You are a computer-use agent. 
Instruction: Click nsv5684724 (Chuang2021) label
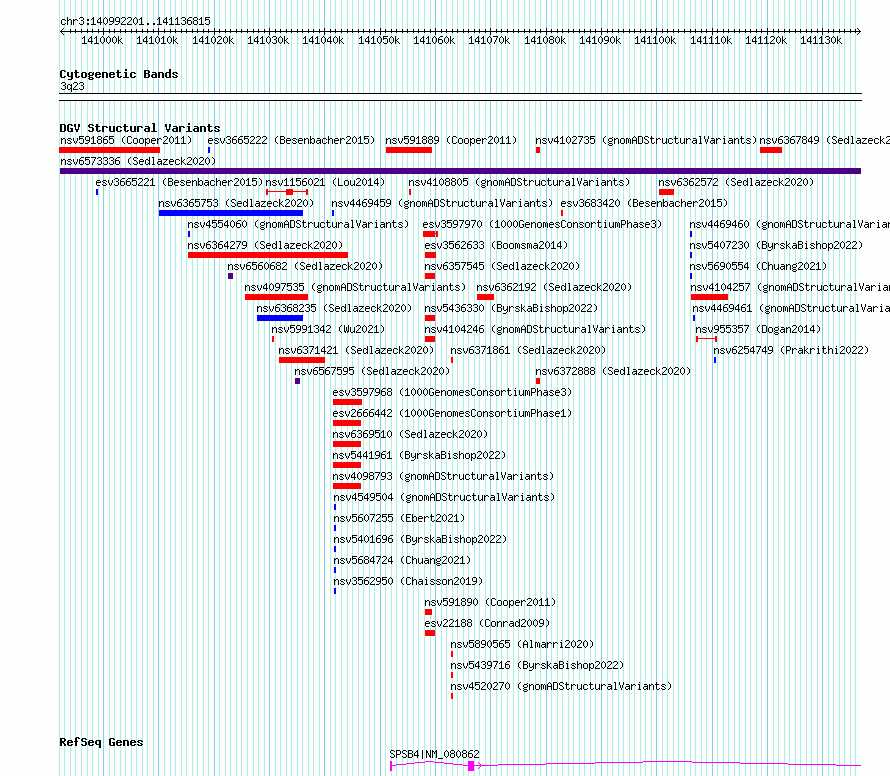click(402, 560)
